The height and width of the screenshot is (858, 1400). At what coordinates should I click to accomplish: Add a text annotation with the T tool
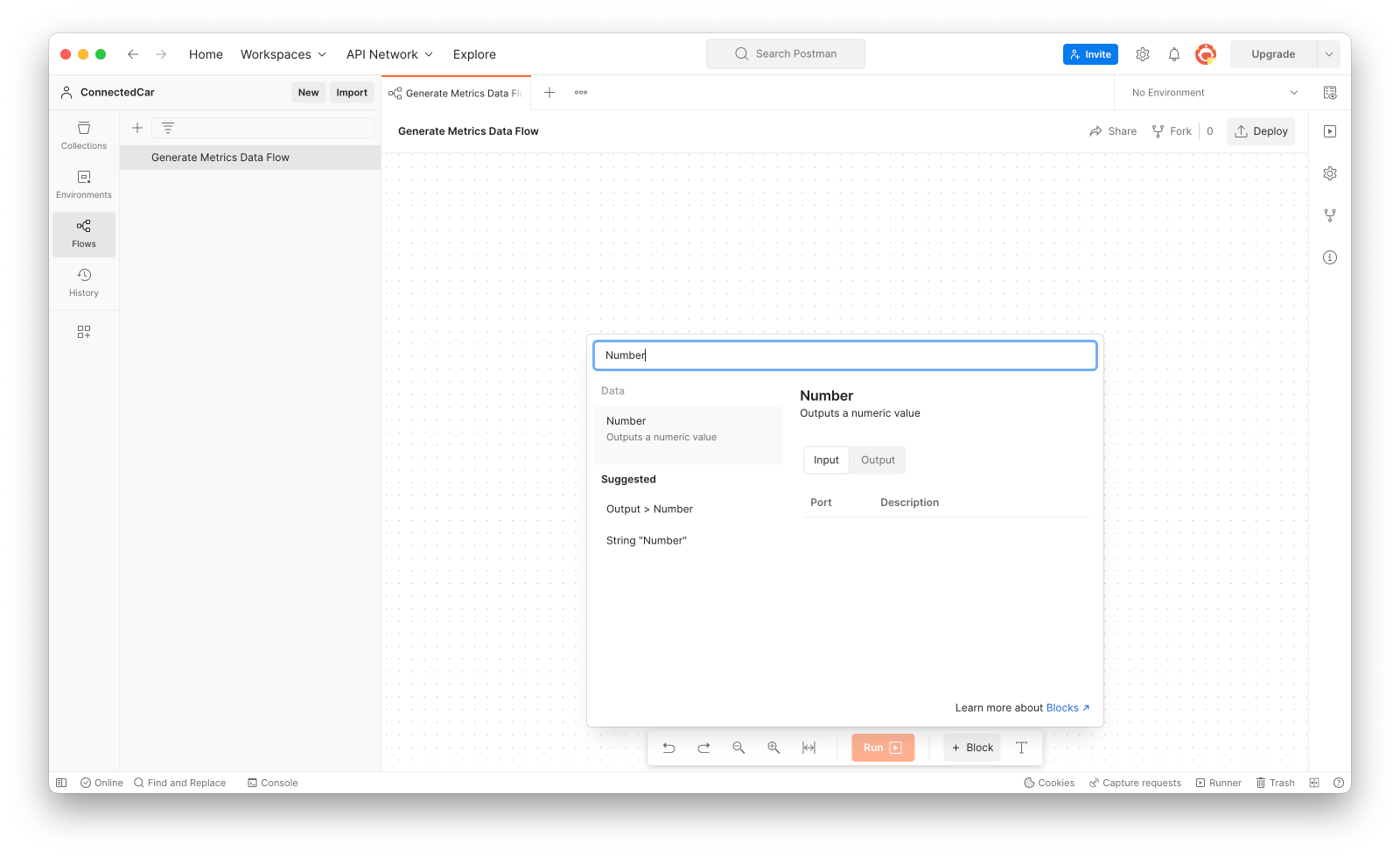tap(1021, 748)
